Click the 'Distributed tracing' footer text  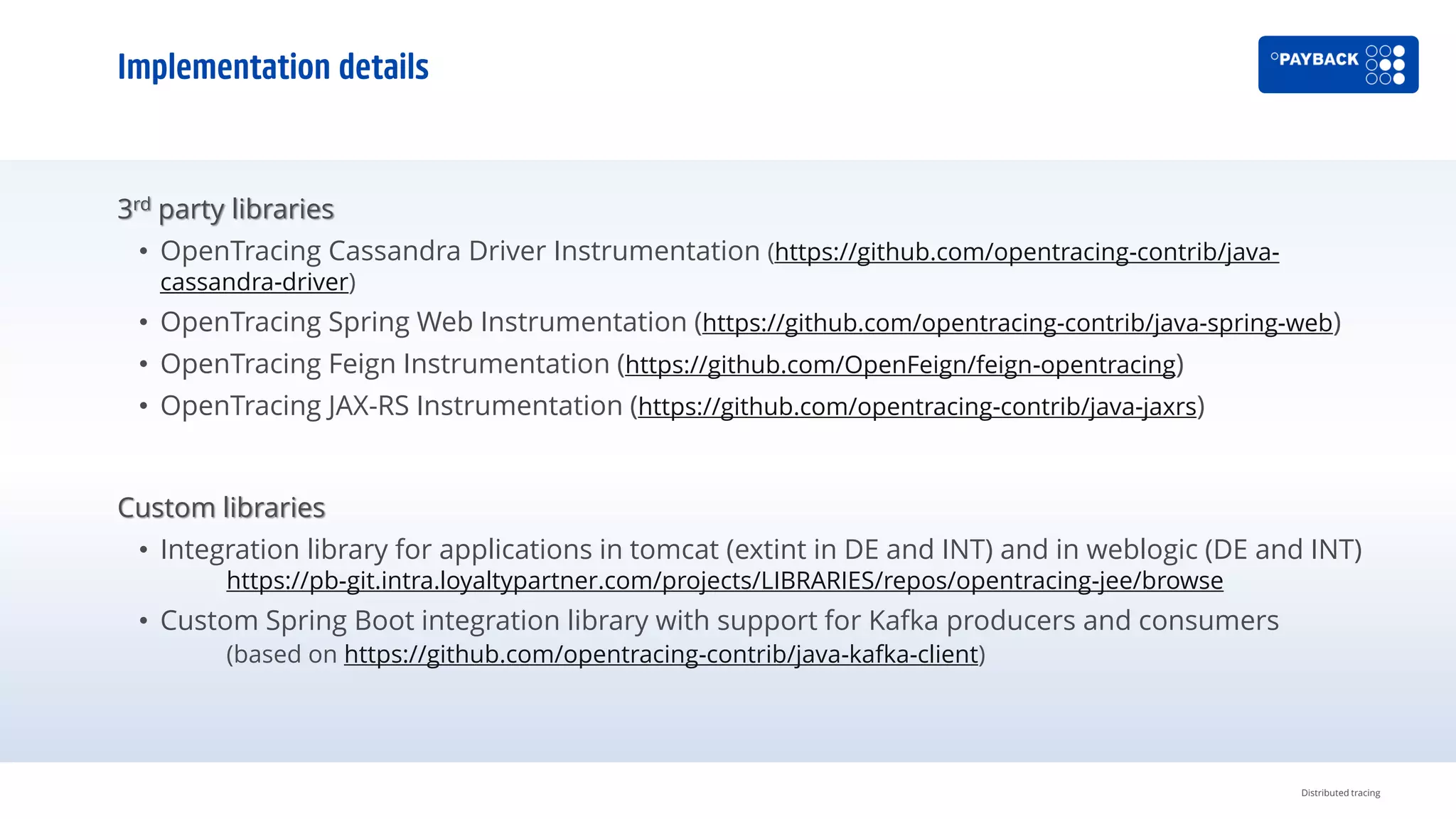pos(1340,793)
